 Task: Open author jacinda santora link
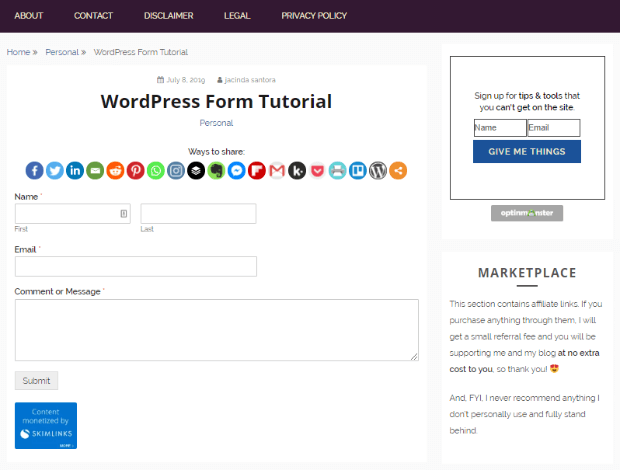tap(250, 80)
